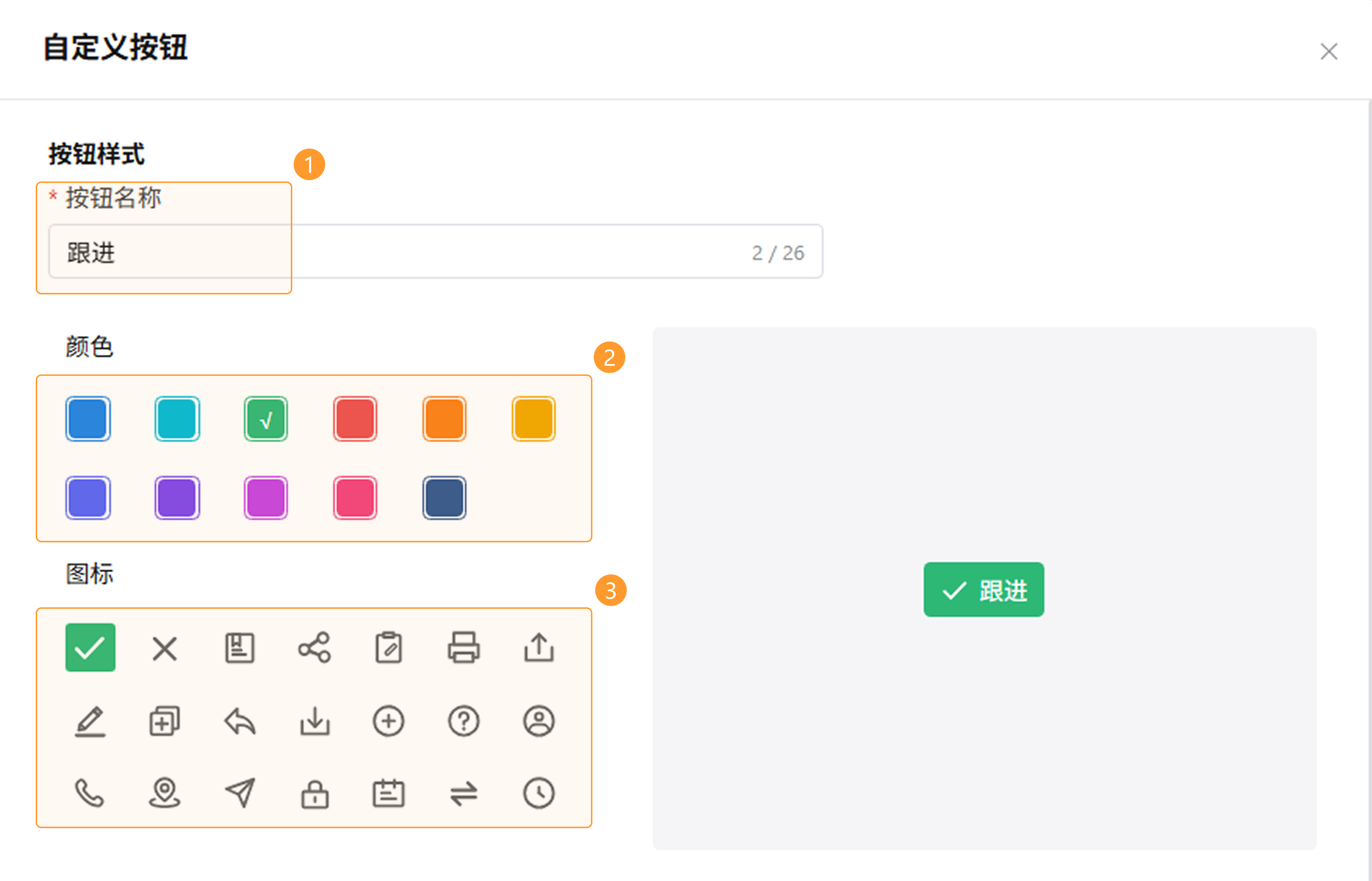The image size is (1372, 881).
Task: Choose the reply arrow icon
Action: coord(240,721)
